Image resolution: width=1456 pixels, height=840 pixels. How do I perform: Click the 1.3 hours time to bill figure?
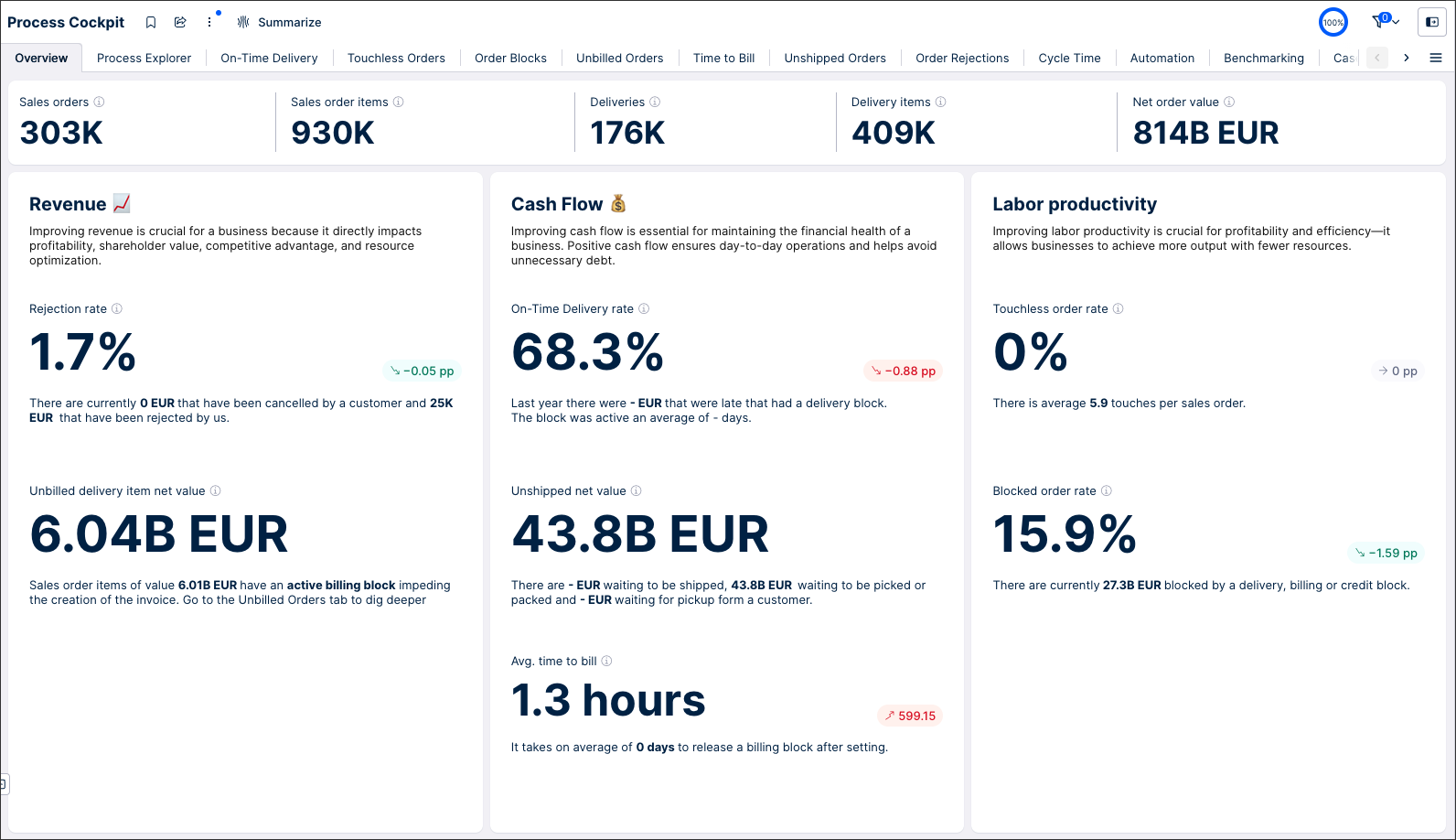[x=608, y=701]
